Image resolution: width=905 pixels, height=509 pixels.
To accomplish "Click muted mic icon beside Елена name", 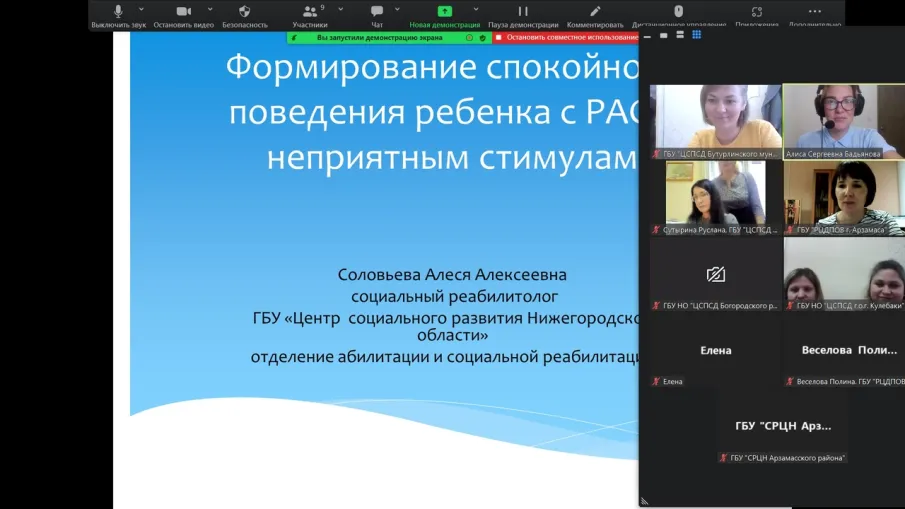I will click(656, 381).
